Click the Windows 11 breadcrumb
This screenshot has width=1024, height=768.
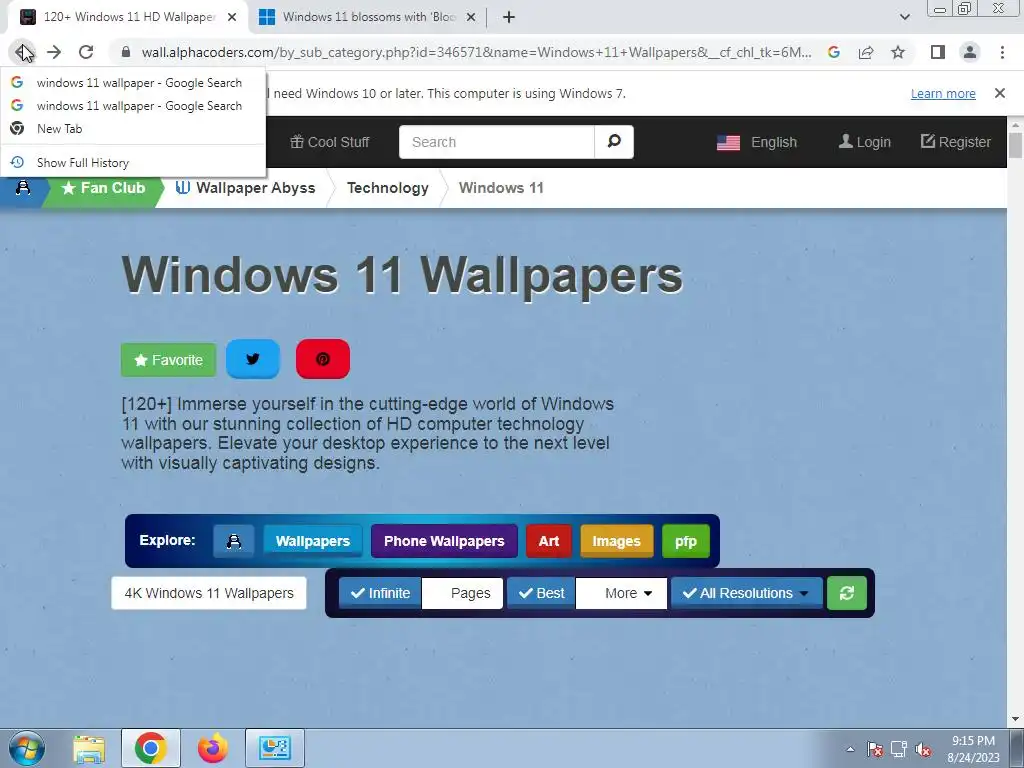(x=501, y=188)
